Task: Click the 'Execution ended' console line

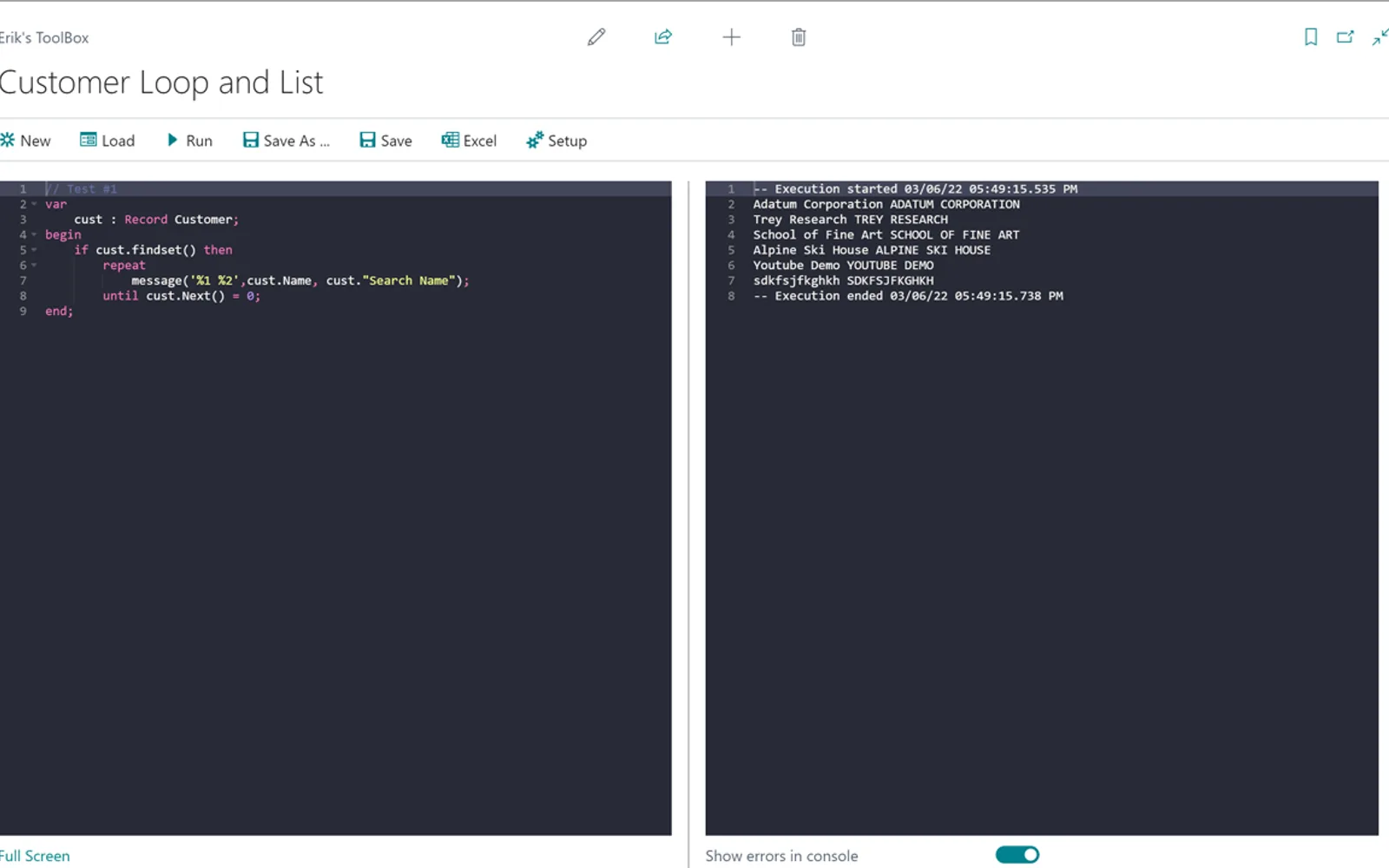Action: click(908, 296)
